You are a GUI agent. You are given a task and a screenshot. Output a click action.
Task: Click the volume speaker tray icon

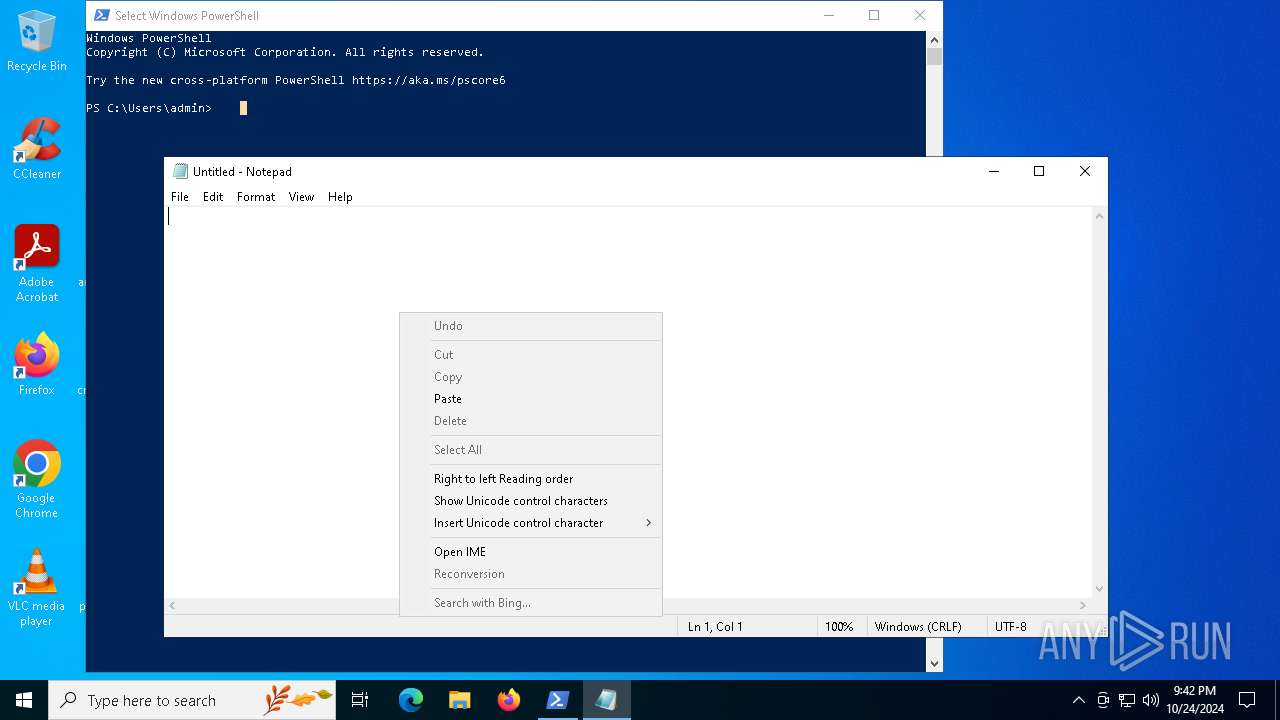point(1151,700)
